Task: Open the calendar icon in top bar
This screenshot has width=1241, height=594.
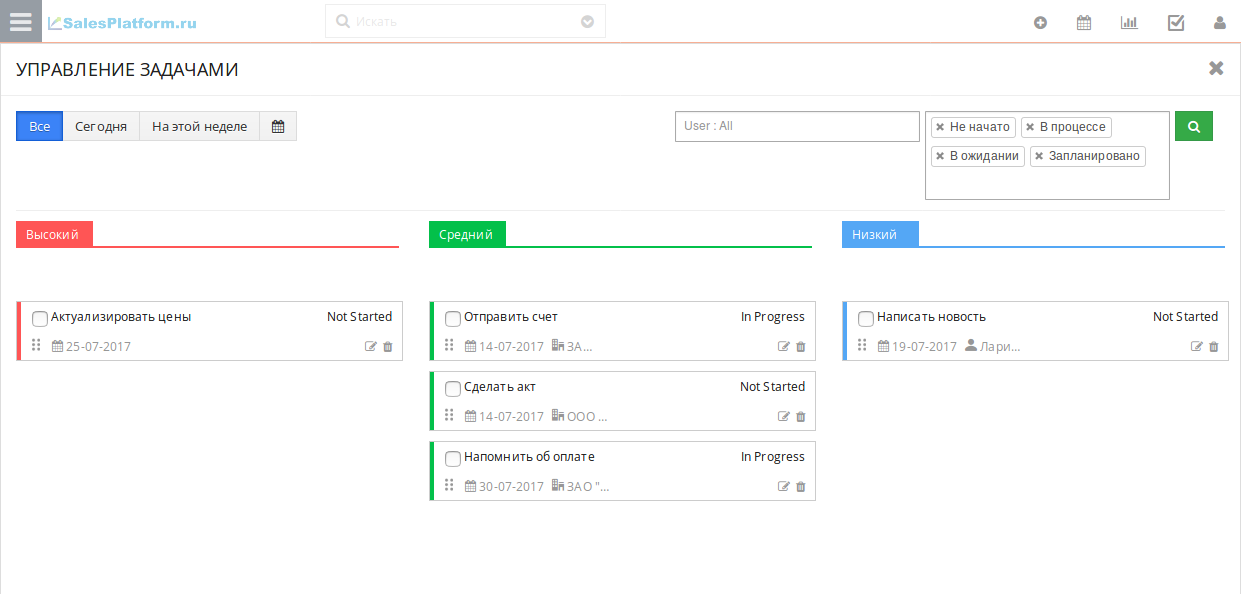Action: tap(1084, 21)
